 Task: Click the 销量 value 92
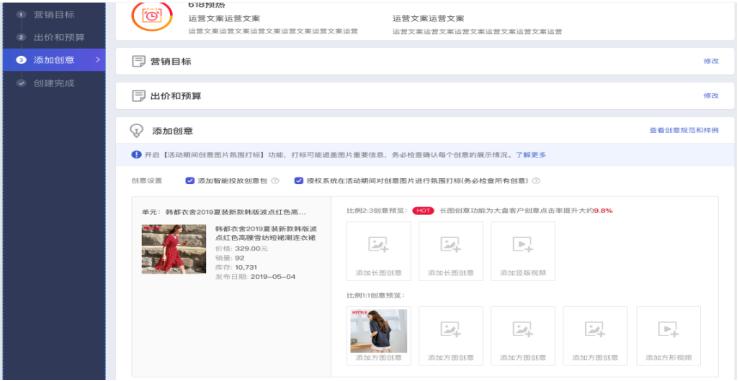240,258
